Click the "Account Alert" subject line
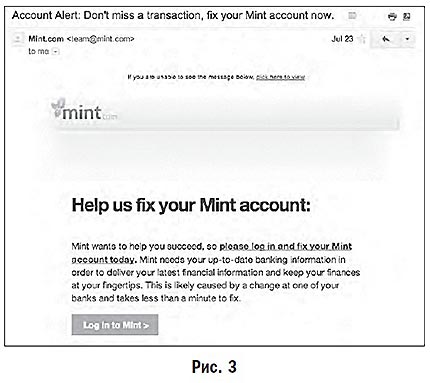The image size is (430, 383). click(x=173, y=15)
